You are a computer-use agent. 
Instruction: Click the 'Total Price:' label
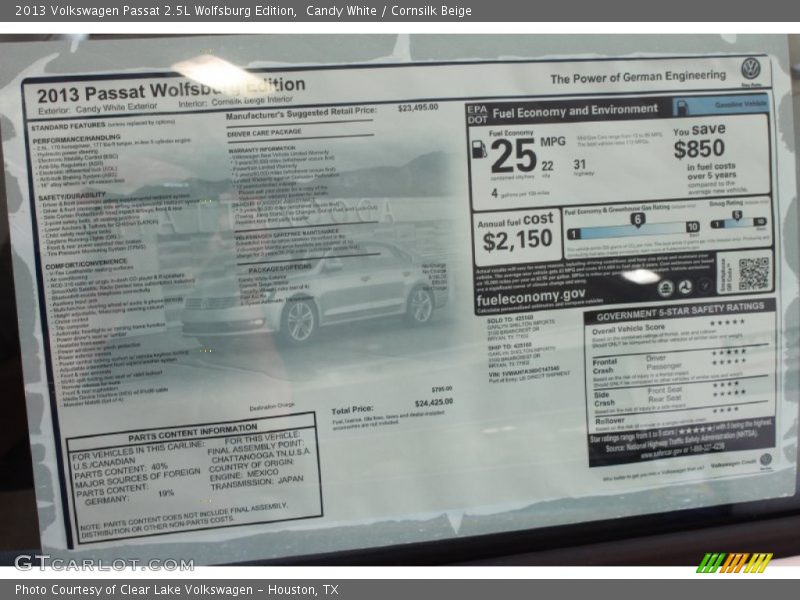pyautogui.click(x=352, y=410)
